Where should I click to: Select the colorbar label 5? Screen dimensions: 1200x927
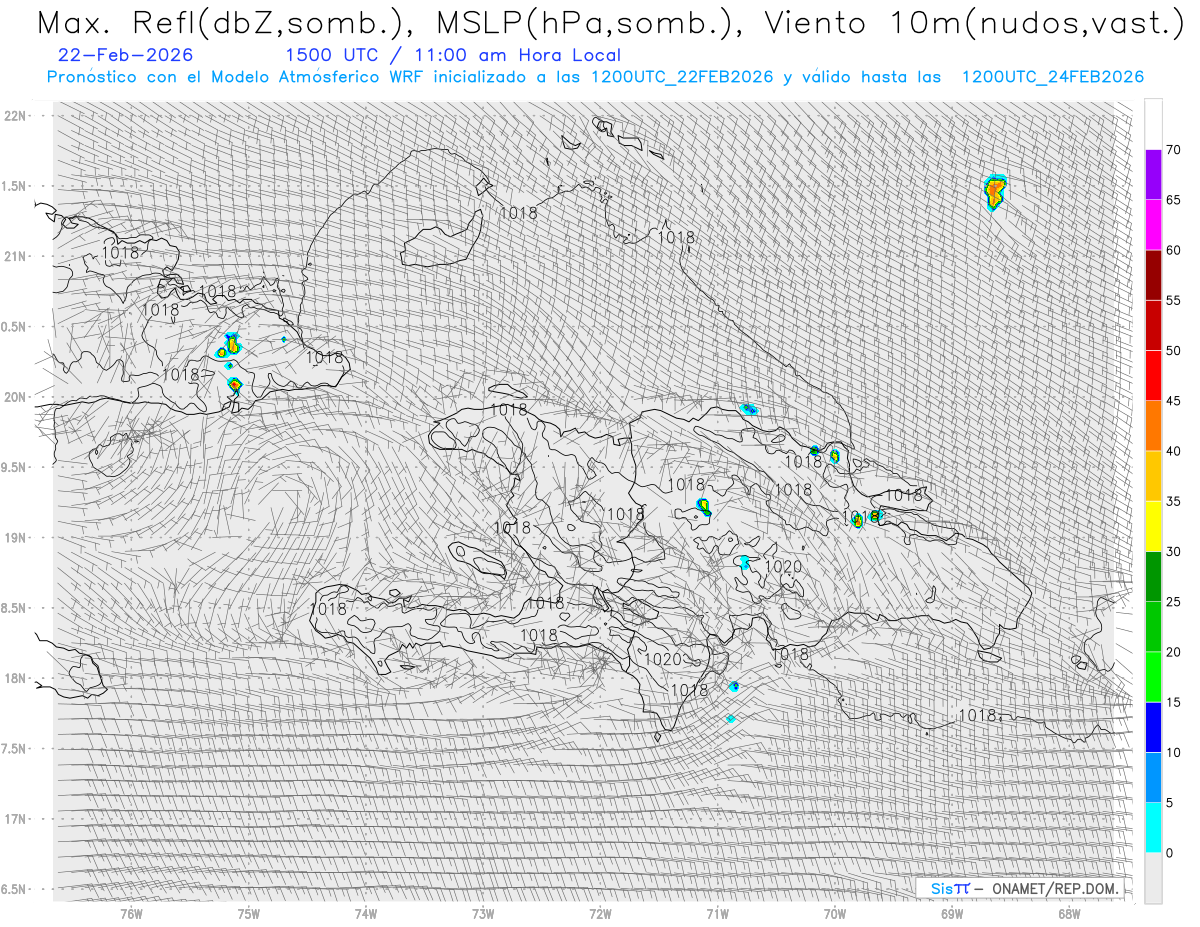(x=1169, y=802)
